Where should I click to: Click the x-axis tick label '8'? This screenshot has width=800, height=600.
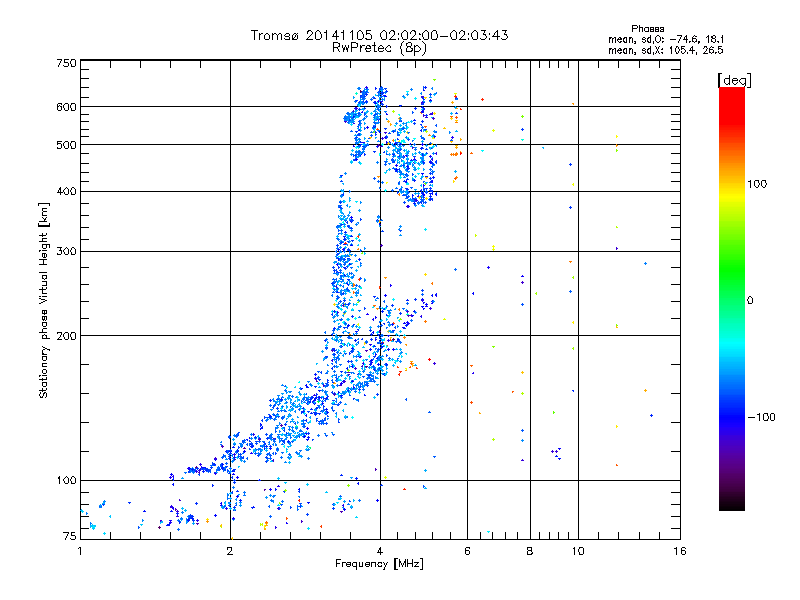coord(530,551)
